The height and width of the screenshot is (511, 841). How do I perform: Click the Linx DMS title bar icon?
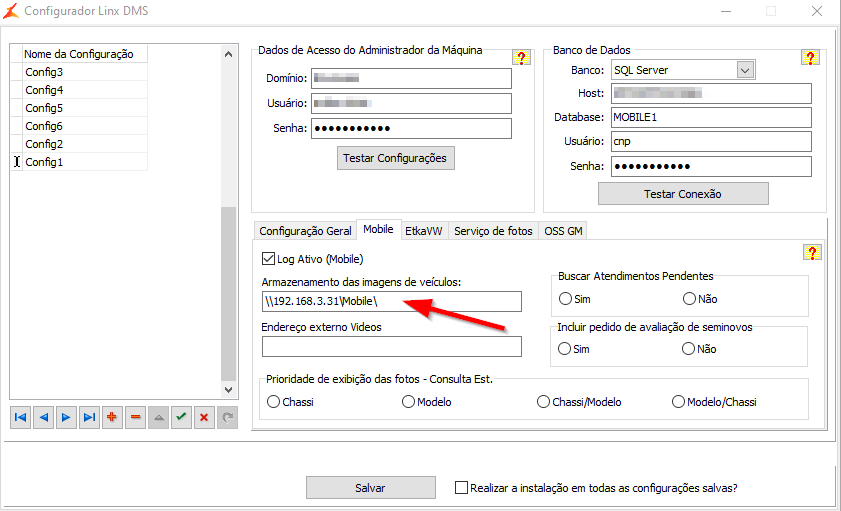click(11, 11)
